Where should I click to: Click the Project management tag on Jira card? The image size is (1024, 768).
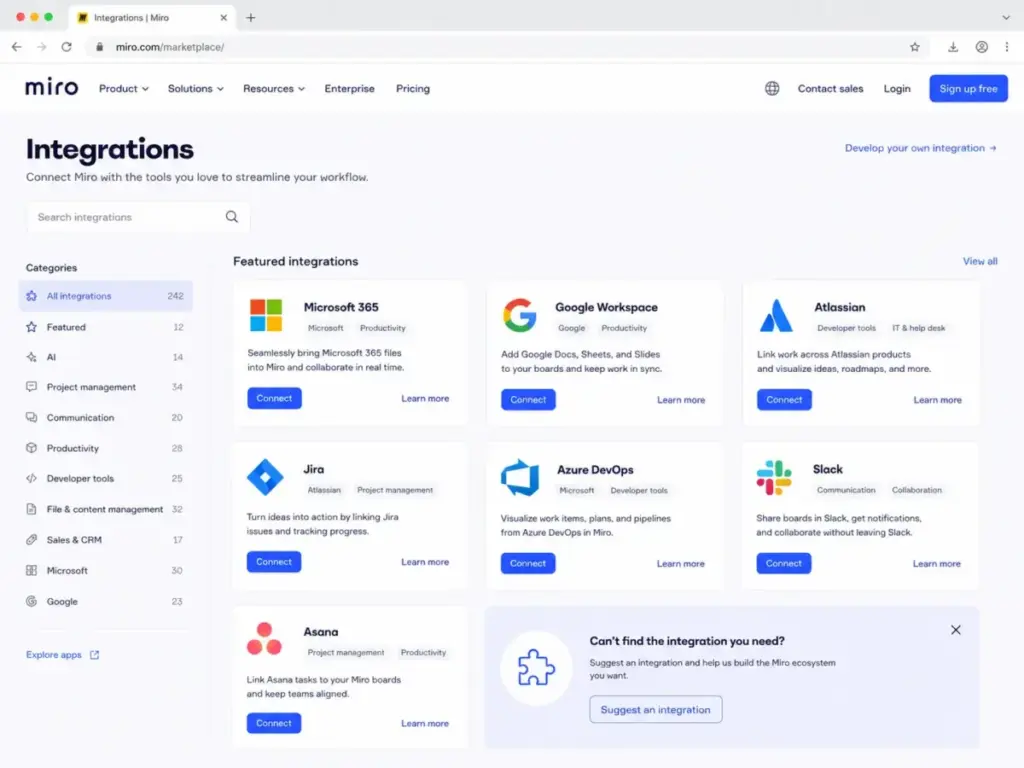click(x=395, y=490)
